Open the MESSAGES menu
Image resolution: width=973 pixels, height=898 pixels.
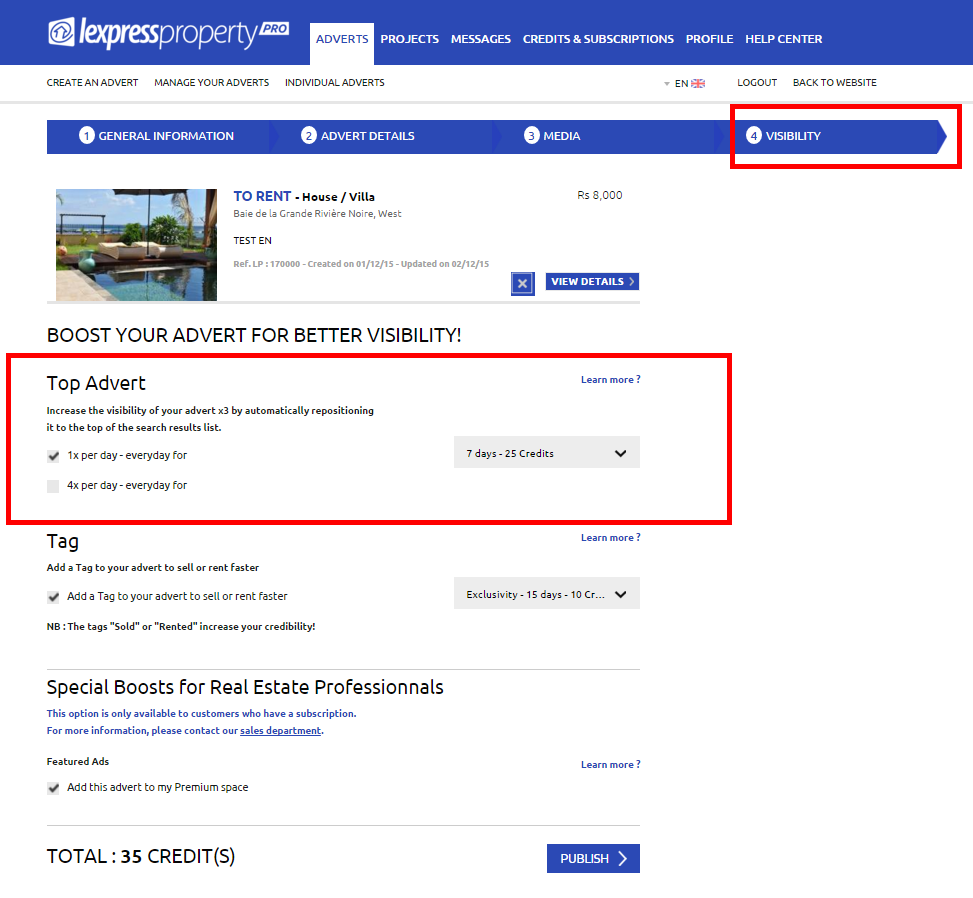coord(481,39)
